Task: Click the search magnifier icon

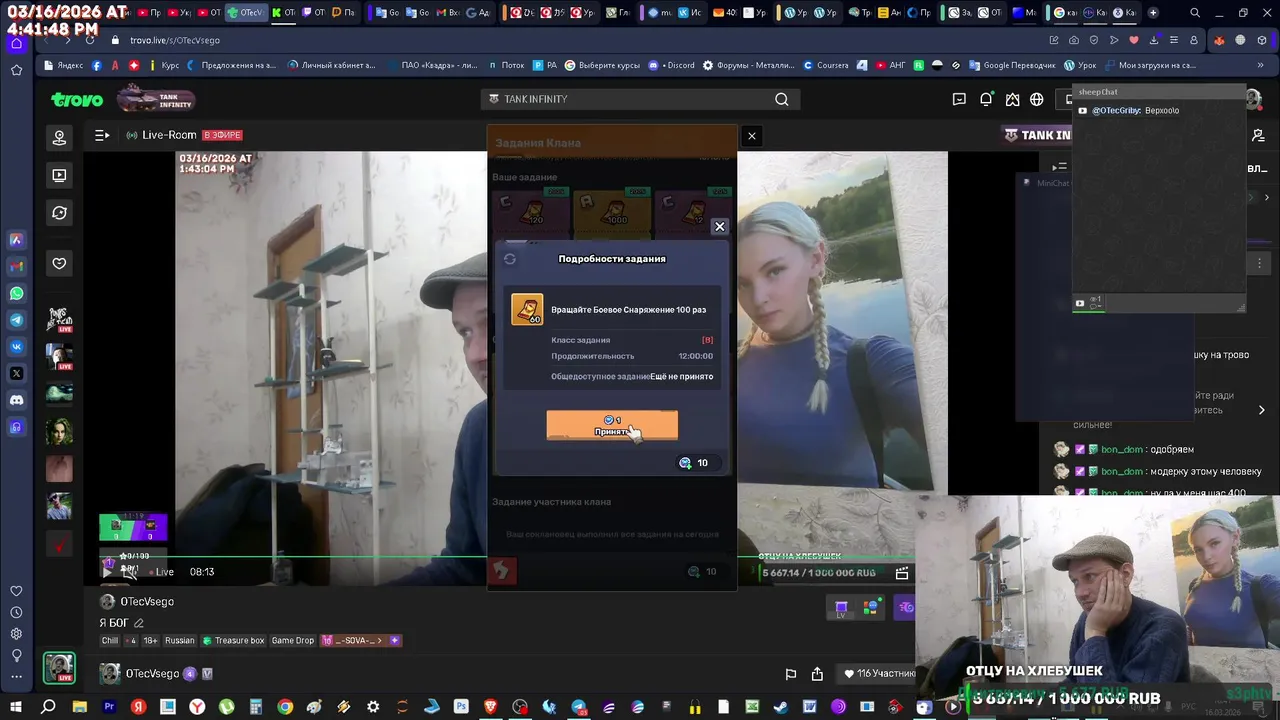Action: [782, 99]
